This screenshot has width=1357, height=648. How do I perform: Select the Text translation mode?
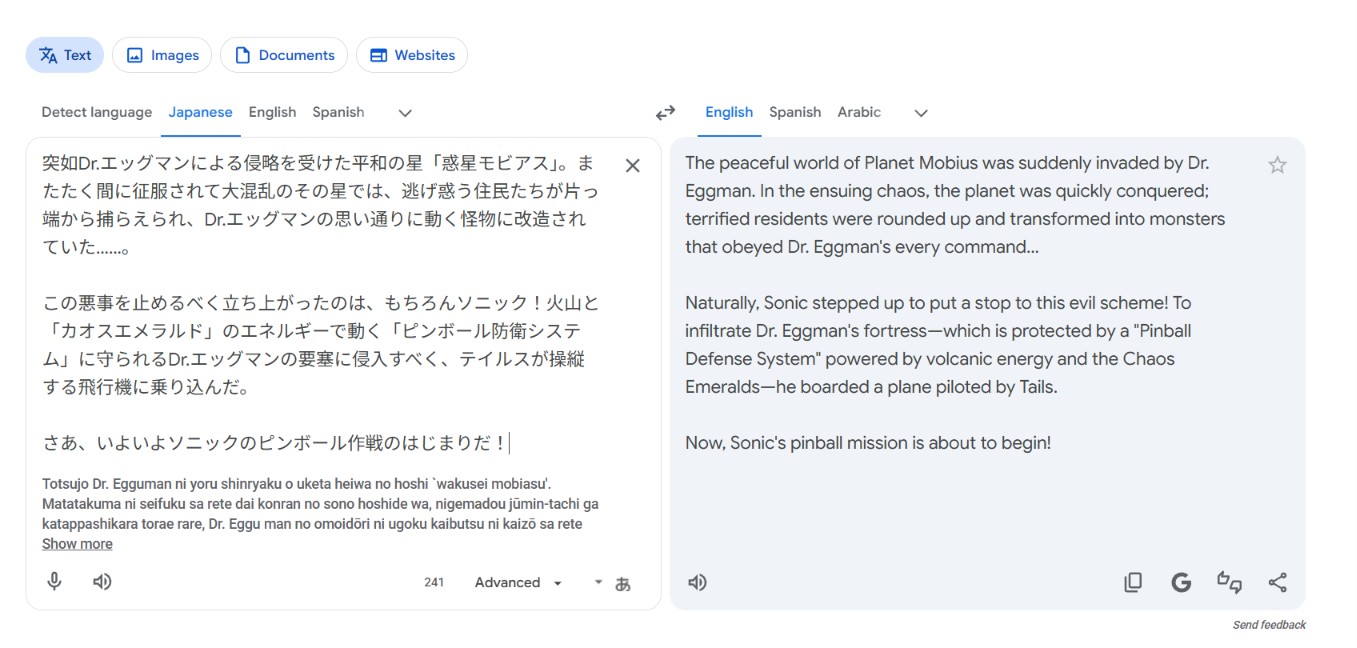click(65, 55)
